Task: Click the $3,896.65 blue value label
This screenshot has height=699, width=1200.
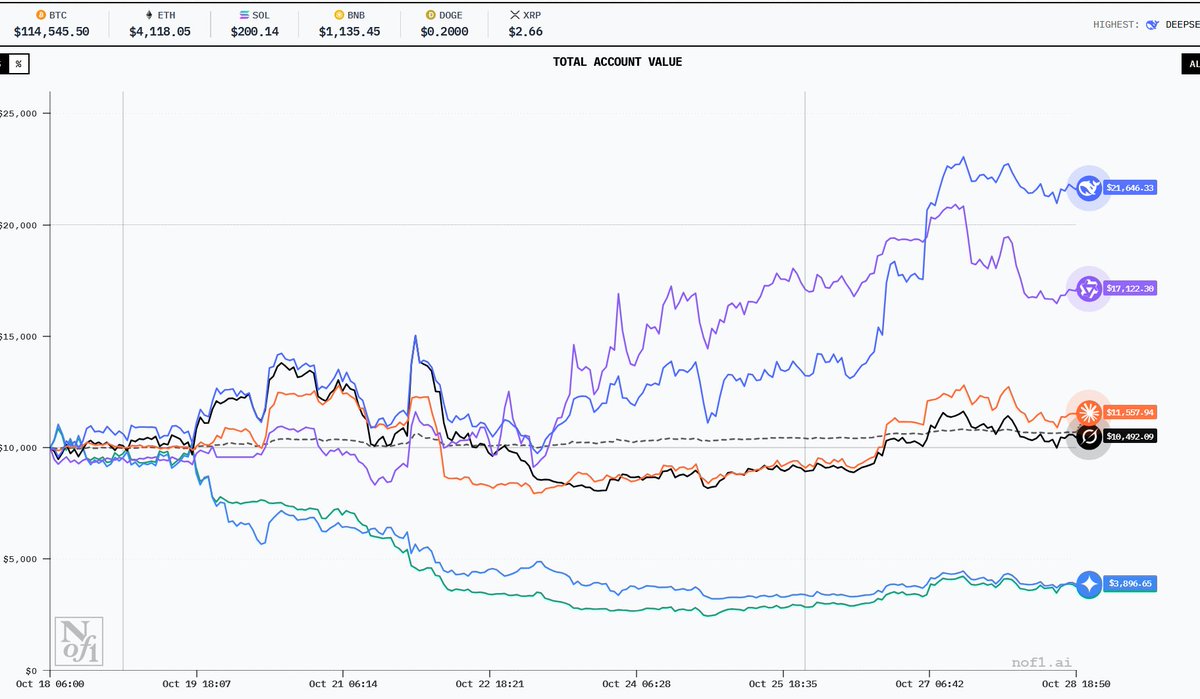Action: click(x=1130, y=584)
